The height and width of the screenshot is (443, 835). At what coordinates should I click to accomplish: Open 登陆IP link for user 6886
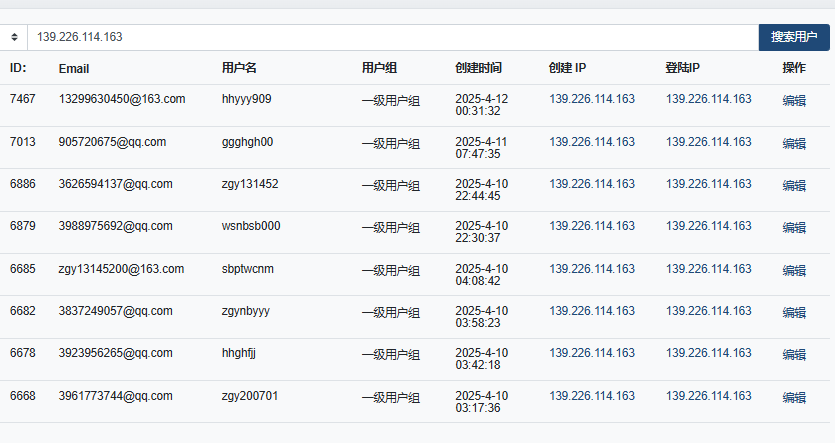[x=709, y=184]
